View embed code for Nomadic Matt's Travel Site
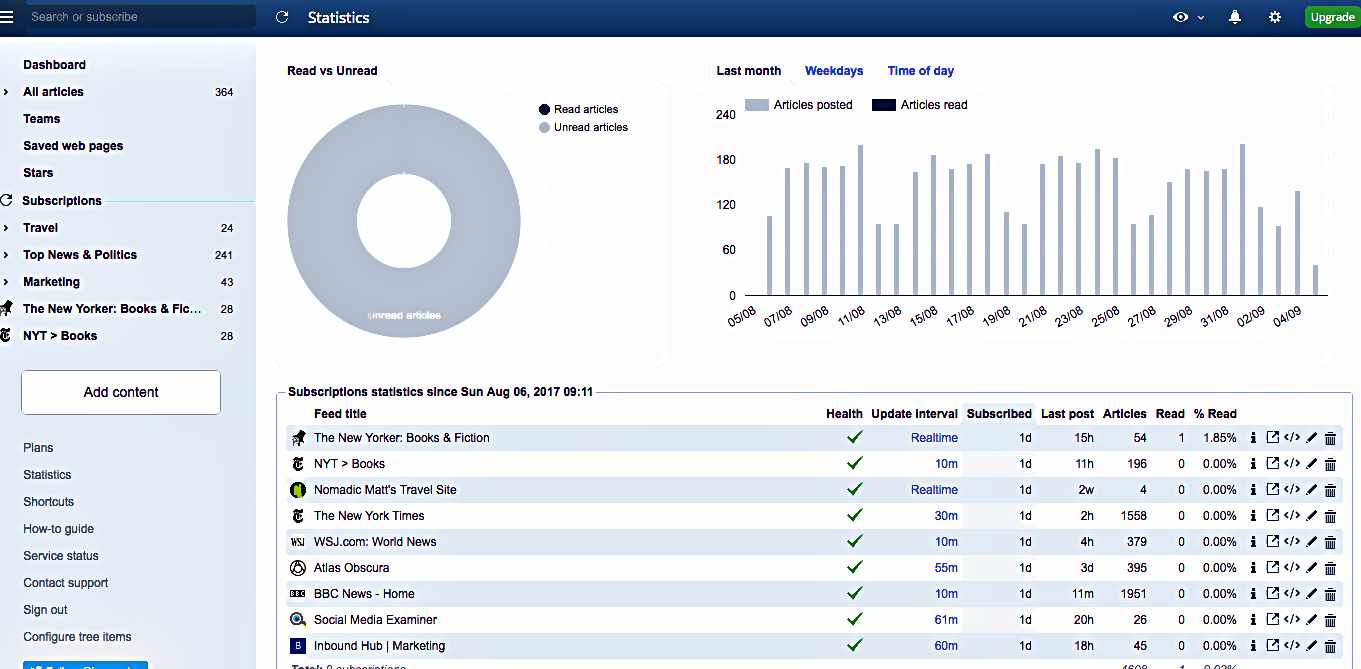This screenshot has height=669, width=1361. coord(1292,490)
